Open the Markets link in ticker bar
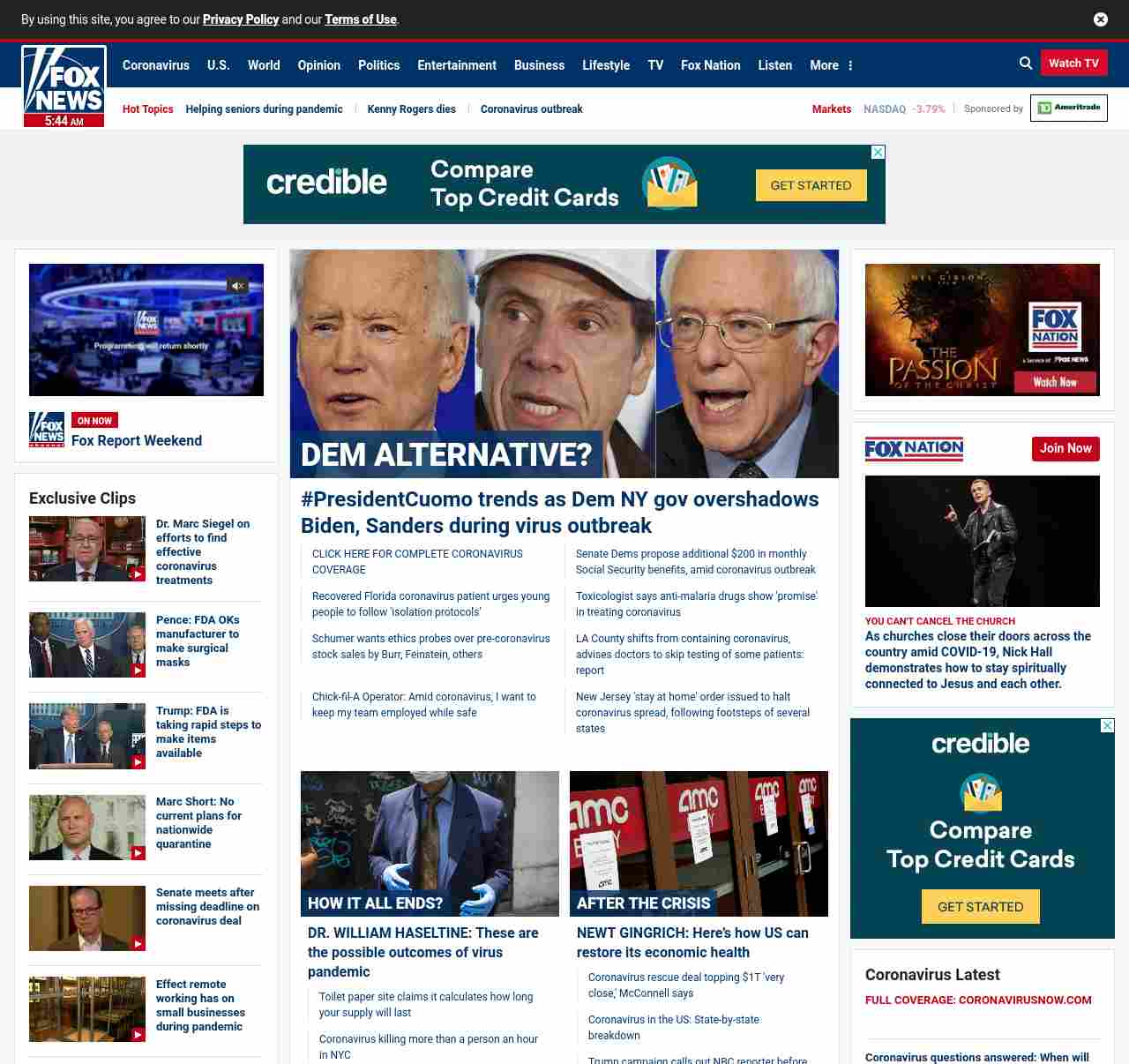This screenshot has width=1129, height=1064. 831,109
